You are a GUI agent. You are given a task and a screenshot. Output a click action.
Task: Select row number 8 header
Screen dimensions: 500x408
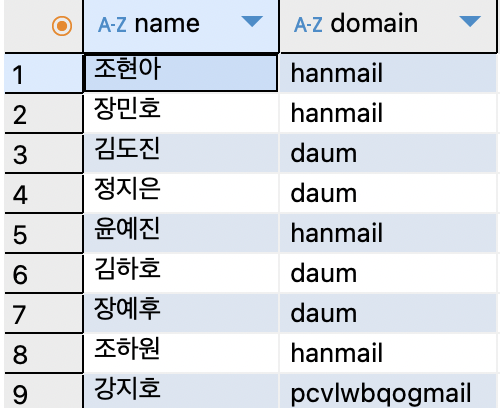click(x=44, y=354)
